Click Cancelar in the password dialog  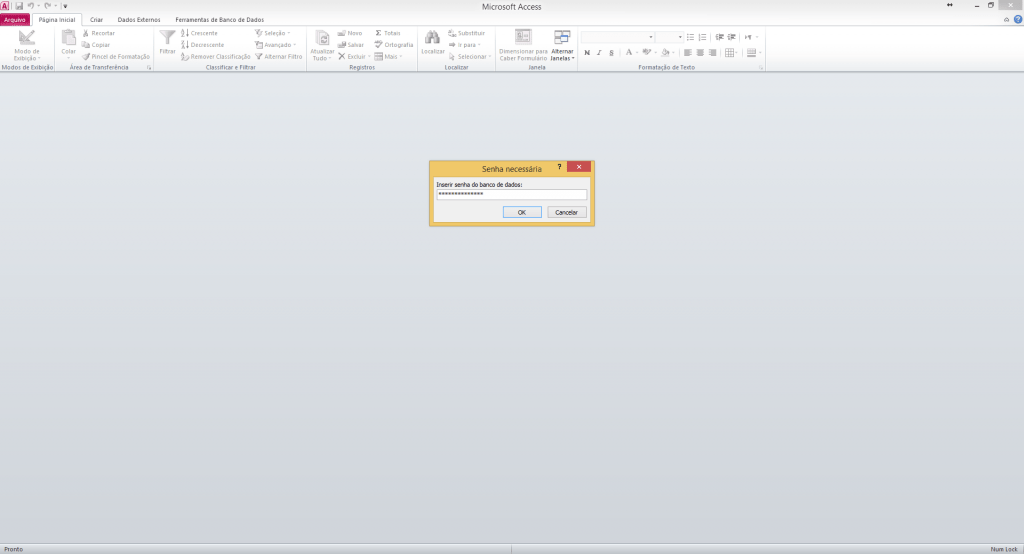click(566, 212)
